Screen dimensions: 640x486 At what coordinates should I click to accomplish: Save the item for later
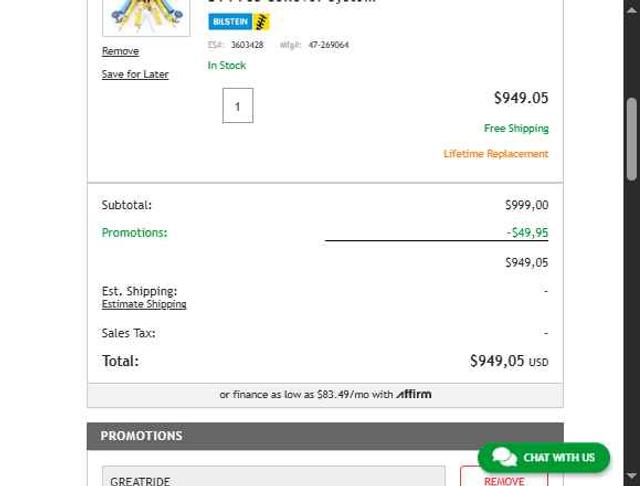[135, 74]
